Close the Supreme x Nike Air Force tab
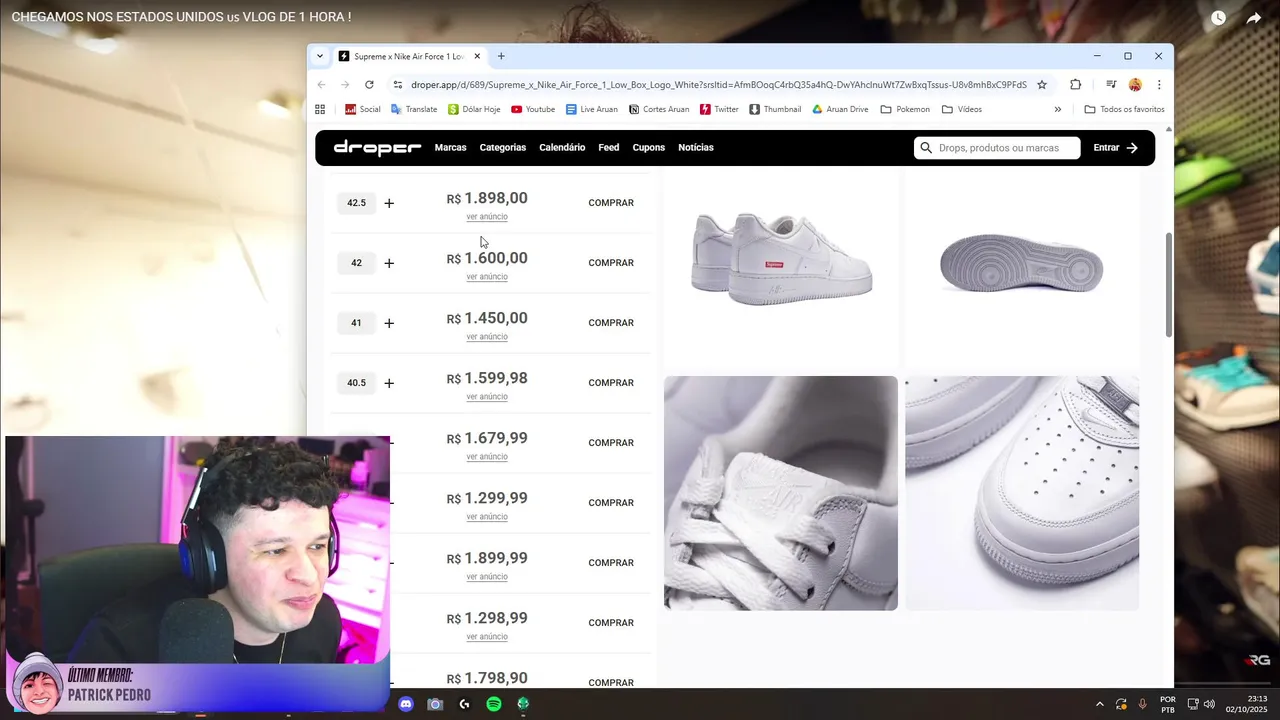Viewport: 1280px width, 720px height. point(477,56)
